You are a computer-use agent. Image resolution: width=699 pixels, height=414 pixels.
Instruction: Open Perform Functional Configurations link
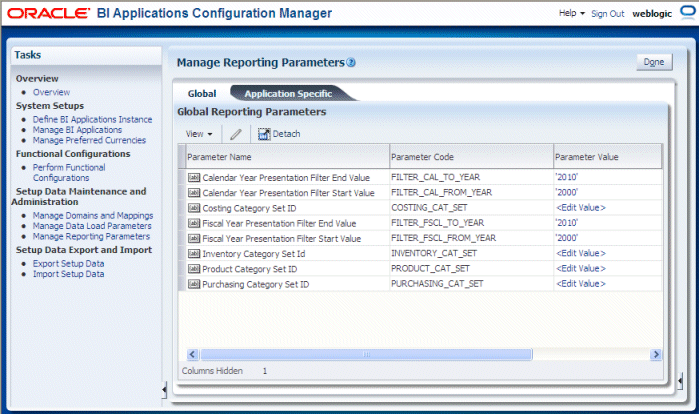[69, 172]
